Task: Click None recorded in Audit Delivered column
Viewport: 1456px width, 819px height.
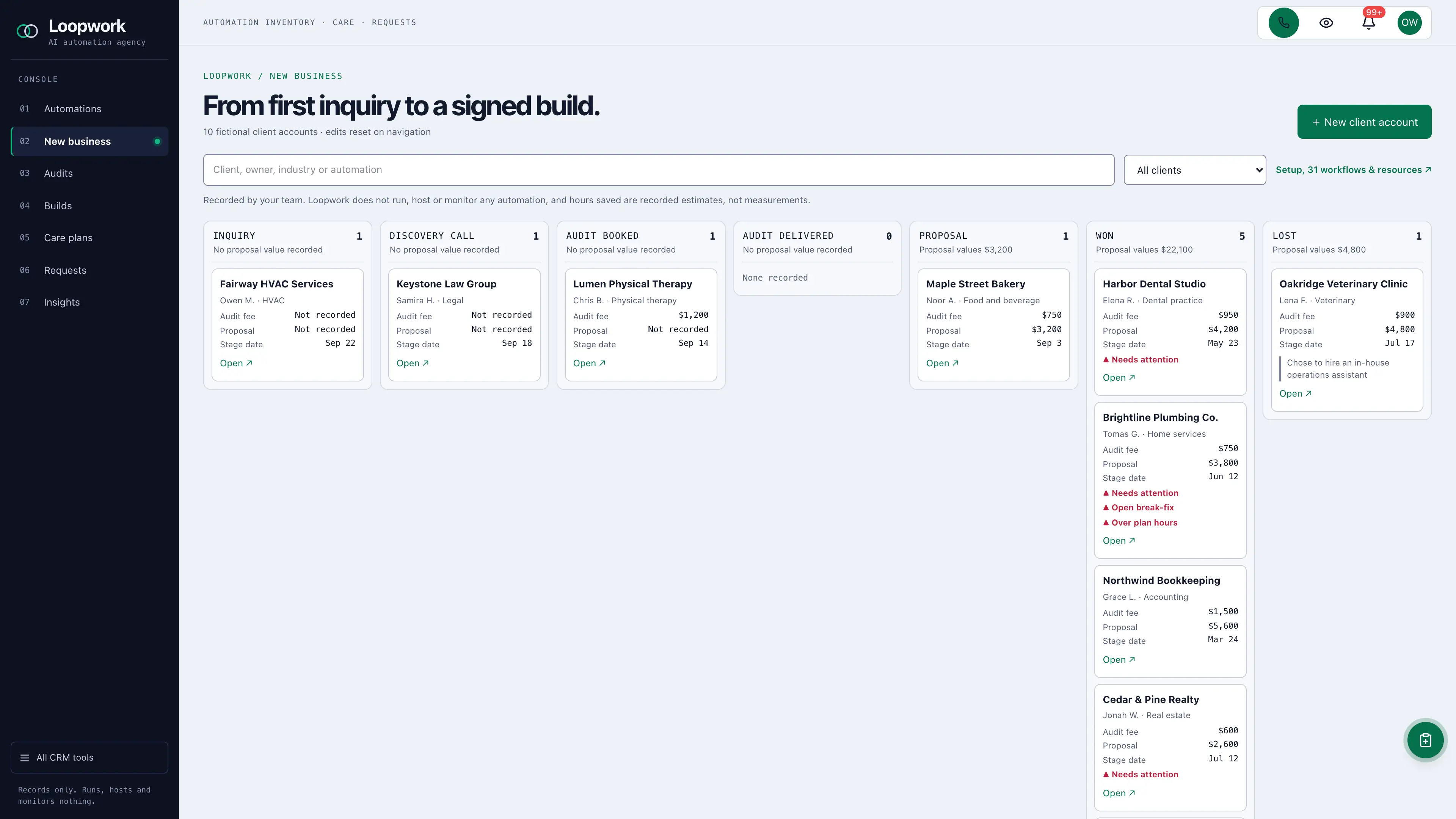Action: 774,278
